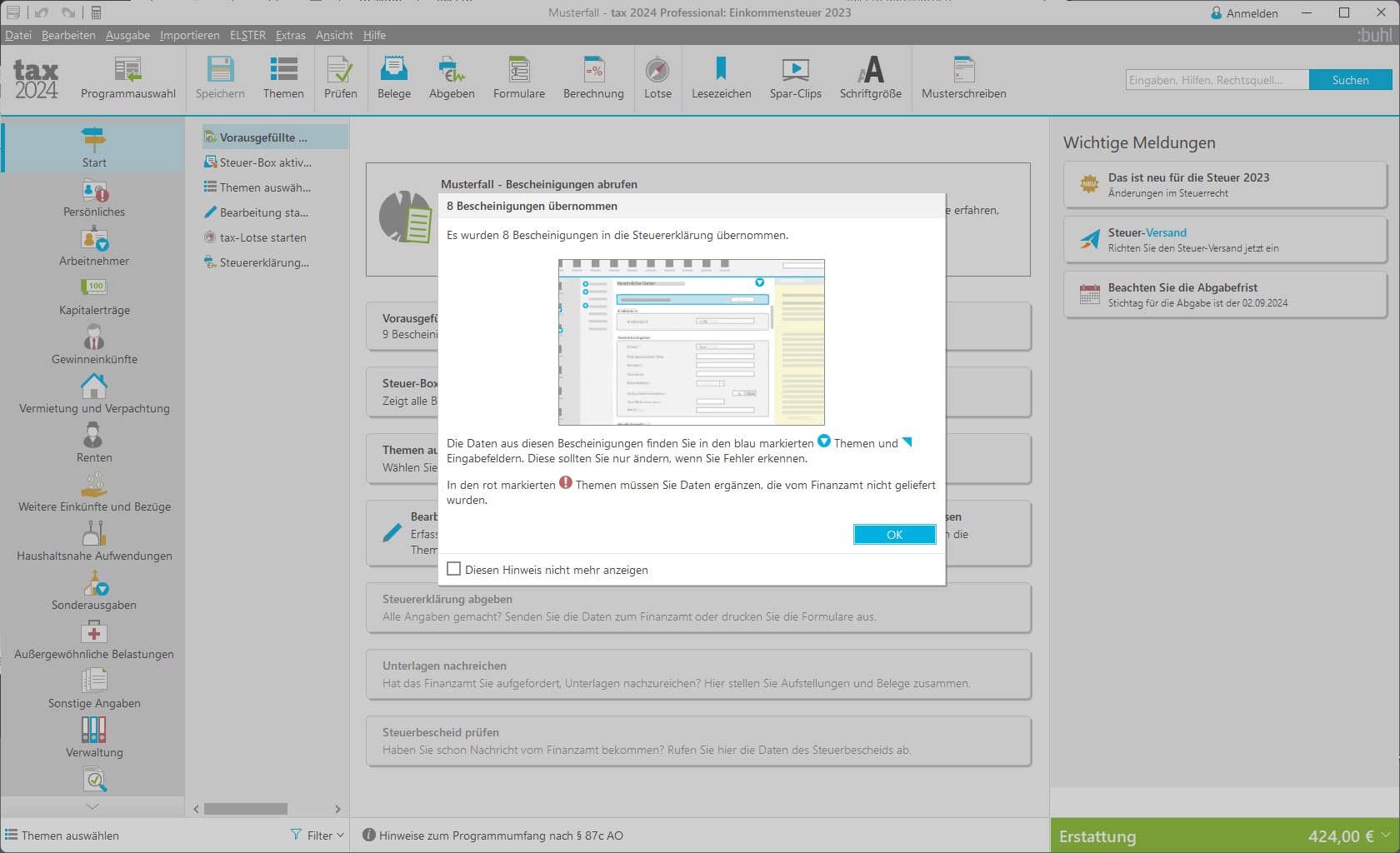Check 'Diesen Hinweis nicht mehr anzeigen'
Screen dimensions: 1400x853
coord(454,569)
